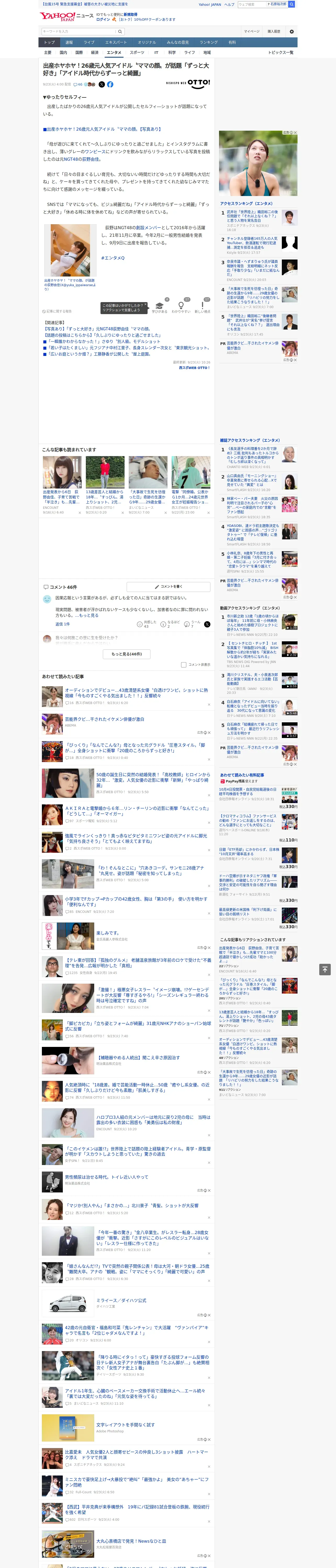Click the わかりやすい lightbulb reaction icon
This screenshot has width=336, height=1568.
pos(181,305)
